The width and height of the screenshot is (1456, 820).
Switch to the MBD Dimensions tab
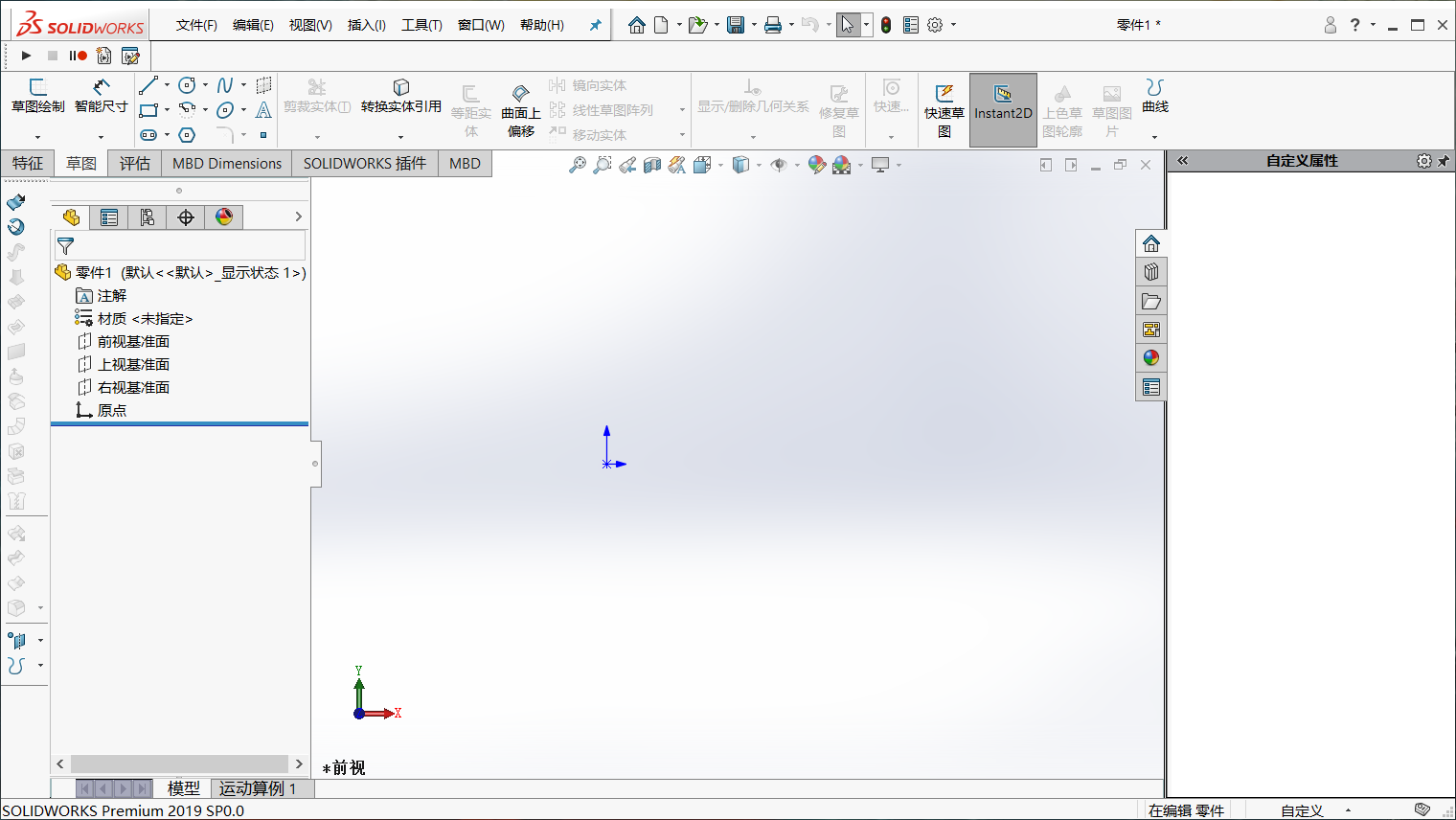(x=227, y=164)
